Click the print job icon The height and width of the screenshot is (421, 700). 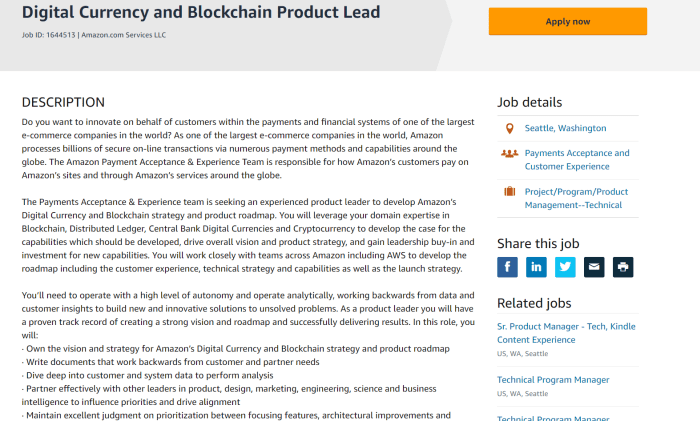tap(623, 267)
